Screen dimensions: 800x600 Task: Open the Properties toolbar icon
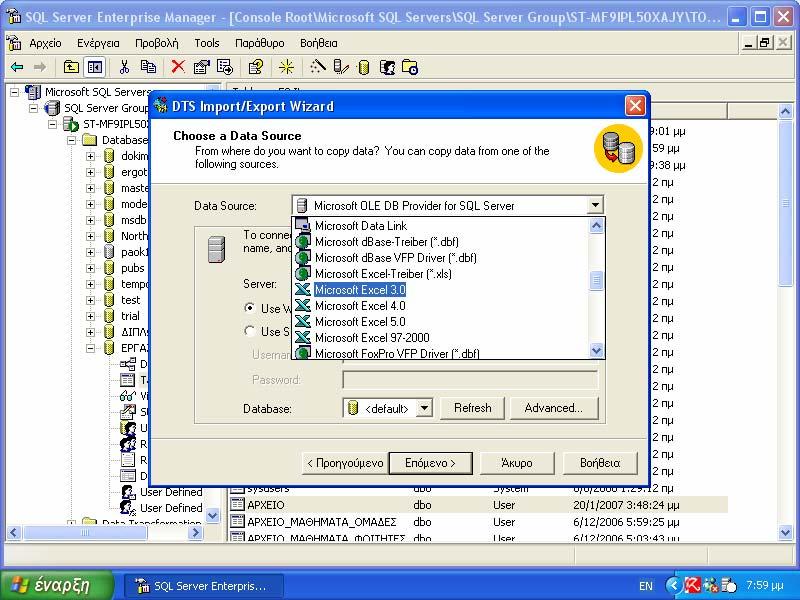click(202, 67)
